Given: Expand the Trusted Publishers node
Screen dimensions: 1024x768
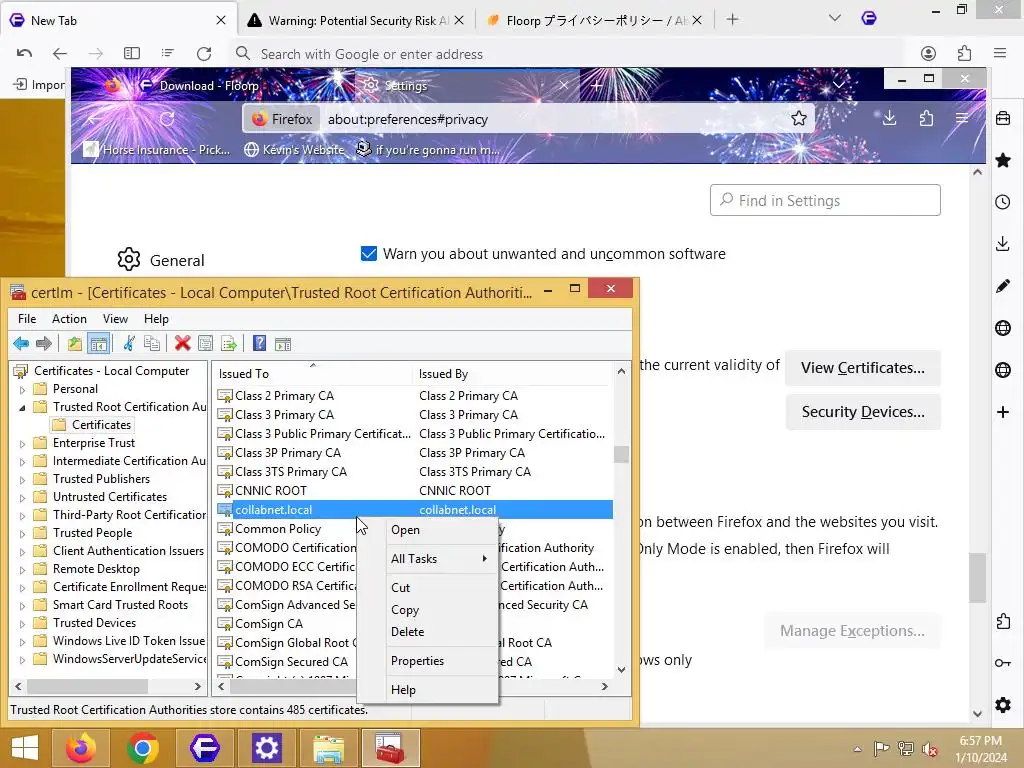Looking at the screenshot, I should click(22, 480).
